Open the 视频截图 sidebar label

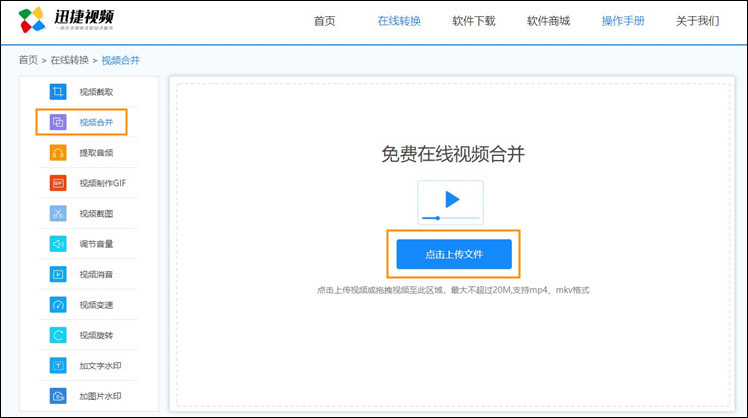96,214
